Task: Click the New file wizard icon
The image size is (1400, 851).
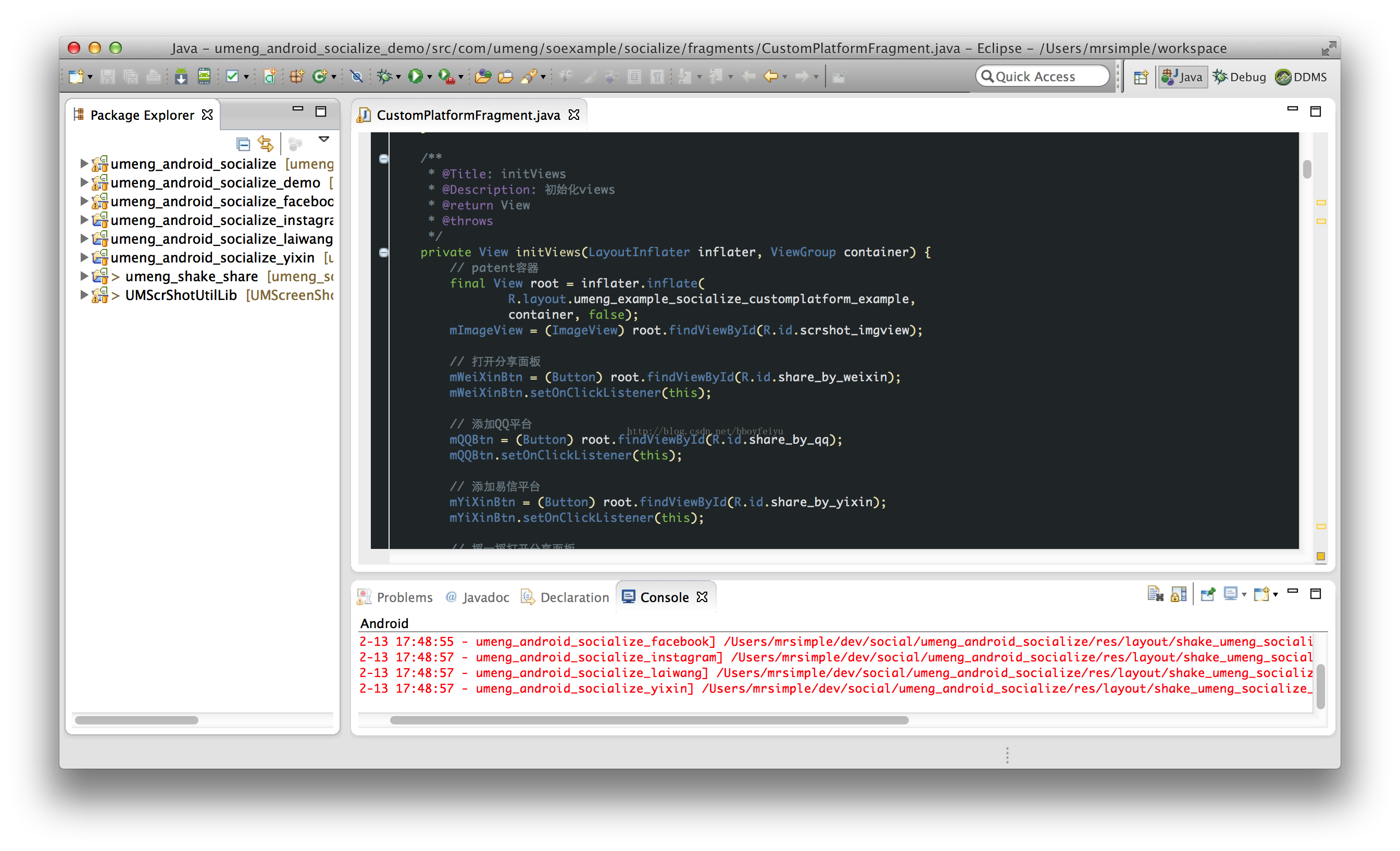Action: click(x=76, y=77)
